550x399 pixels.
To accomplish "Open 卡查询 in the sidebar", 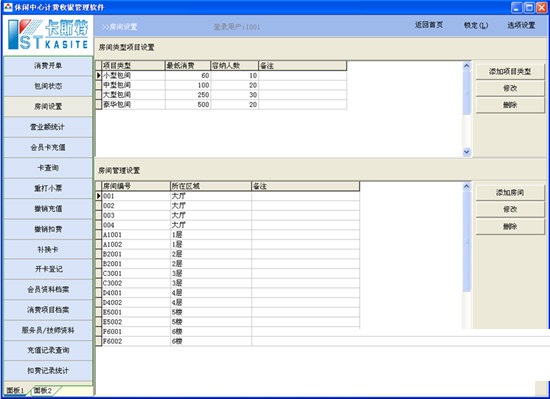I will pos(48,168).
